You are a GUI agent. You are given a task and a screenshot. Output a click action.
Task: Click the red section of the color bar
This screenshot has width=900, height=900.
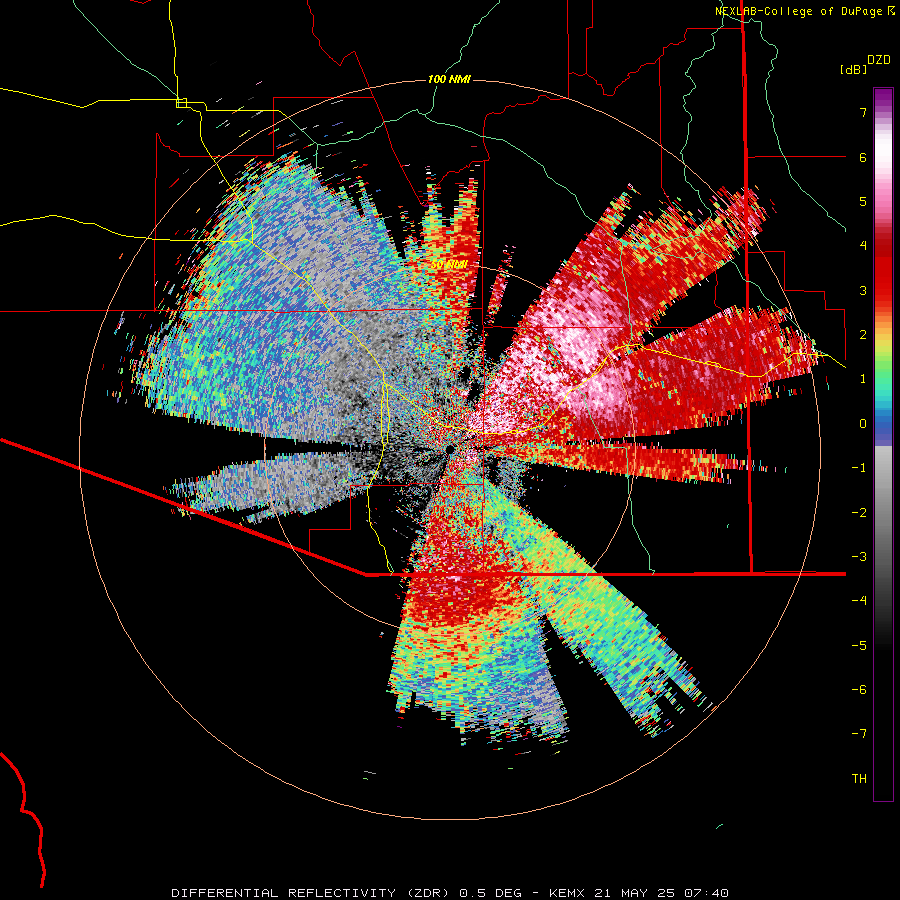[x=883, y=270]
